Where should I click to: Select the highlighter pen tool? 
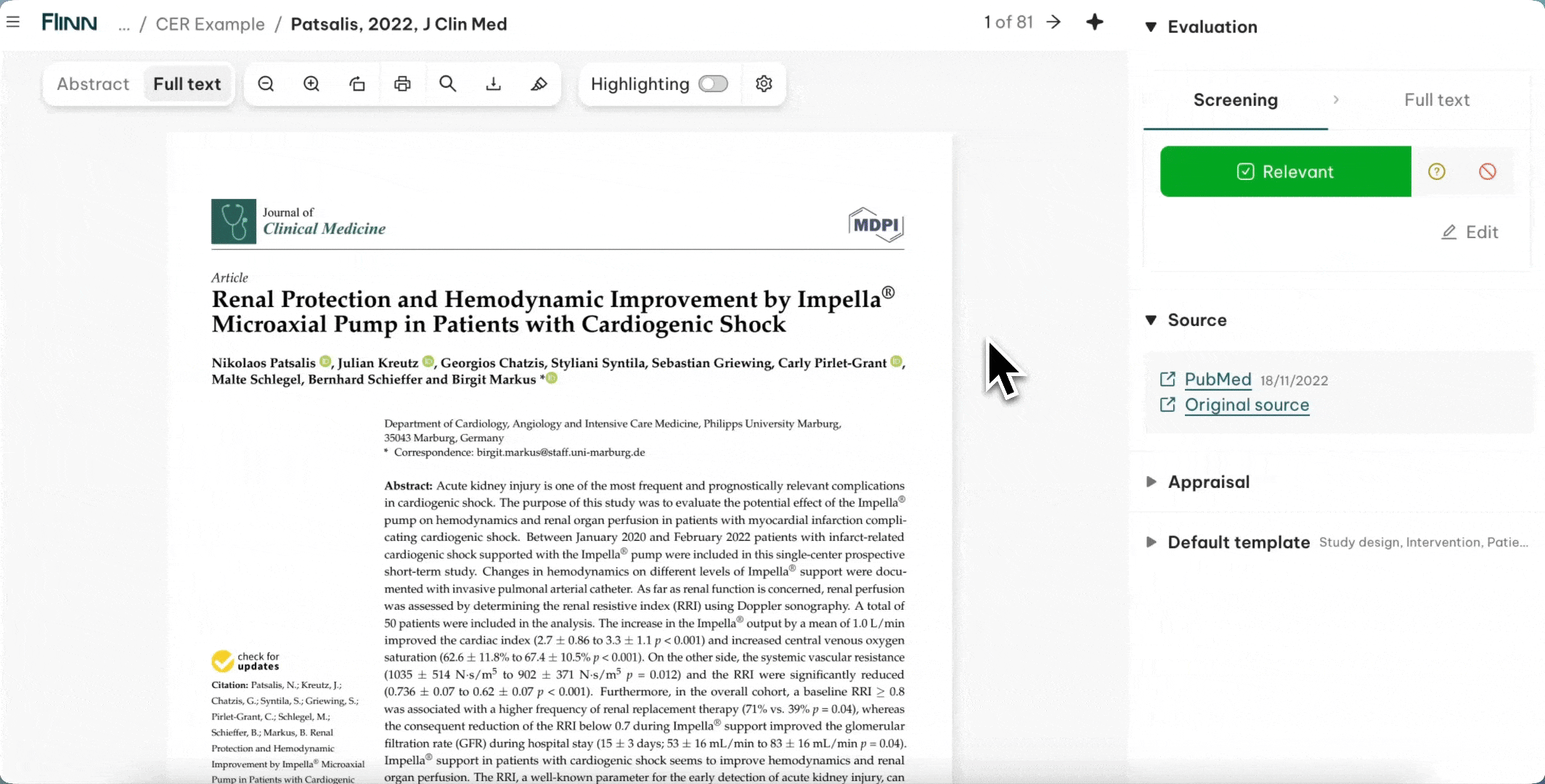(x=539, y=84)
